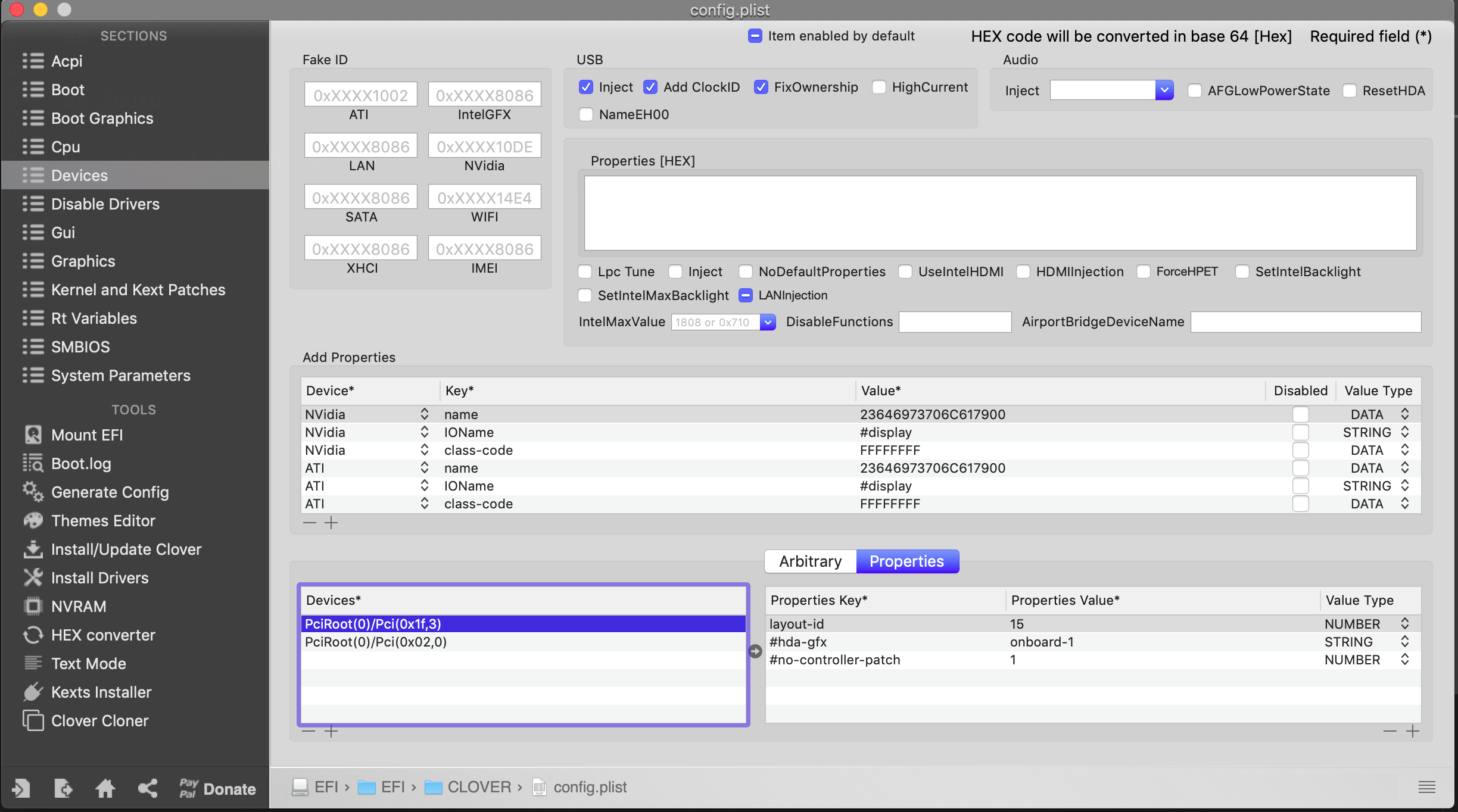The image size is (1458, 812).
Task: Change value type for #no-controller-patch property
Action: click(1405, 660)
